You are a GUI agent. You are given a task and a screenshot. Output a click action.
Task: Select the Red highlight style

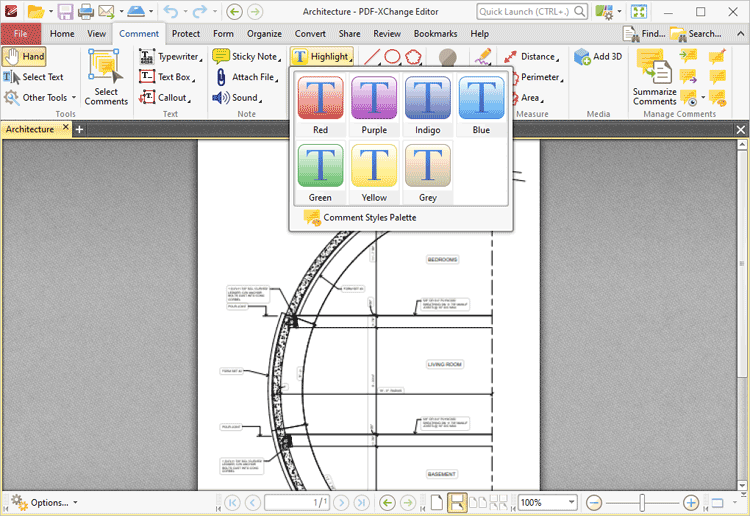320,105
